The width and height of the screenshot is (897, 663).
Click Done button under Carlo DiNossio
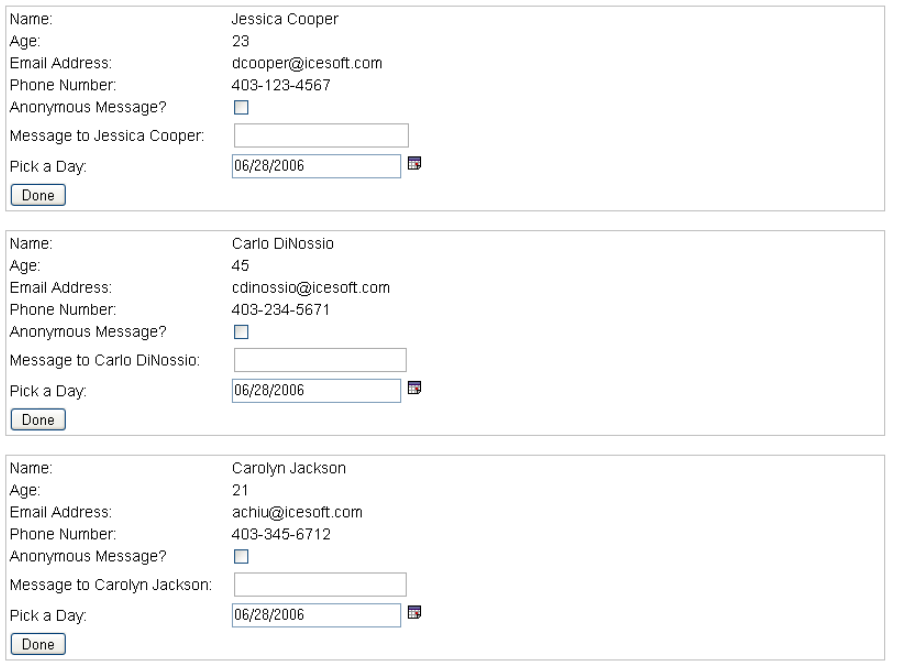pyautogui.click(x=37, y=419)
